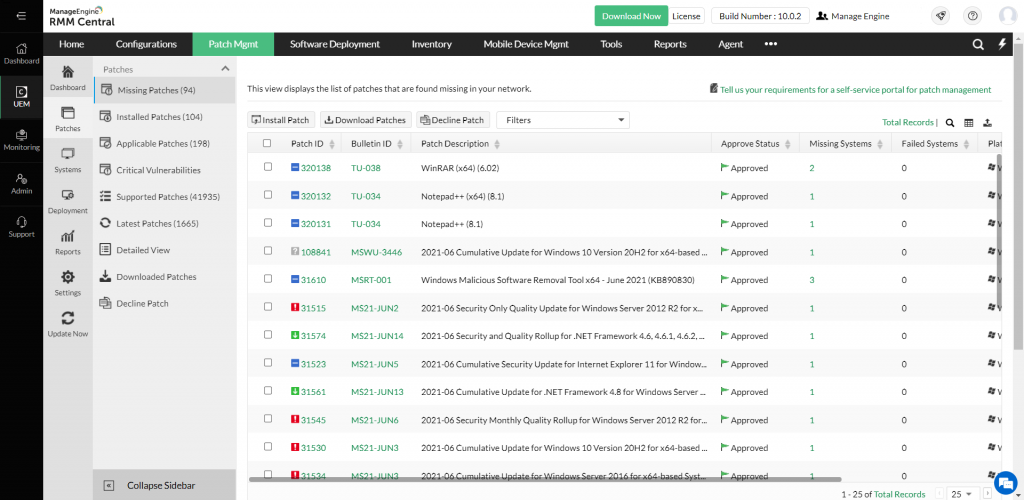This screenshot has height=500, width=1024.
Task: Open the Filters dropdown
Action: 563,120
